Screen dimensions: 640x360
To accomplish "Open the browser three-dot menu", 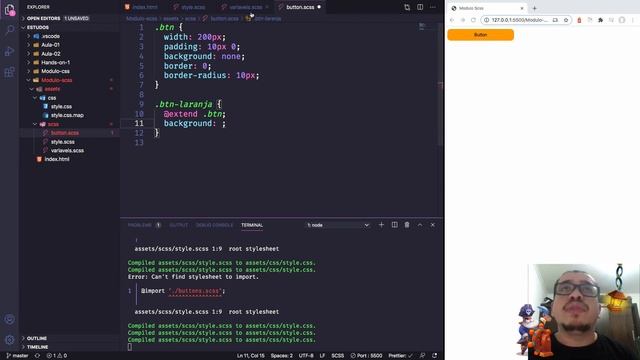I will [x=633, y=20].
